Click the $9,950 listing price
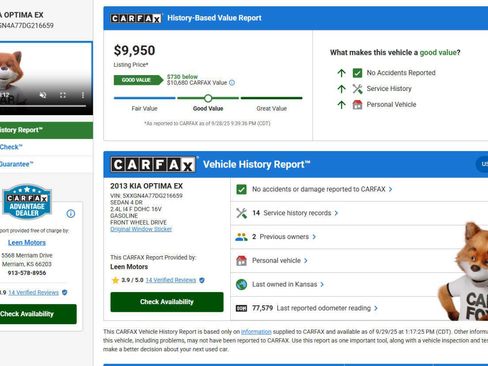 (134, 51)
